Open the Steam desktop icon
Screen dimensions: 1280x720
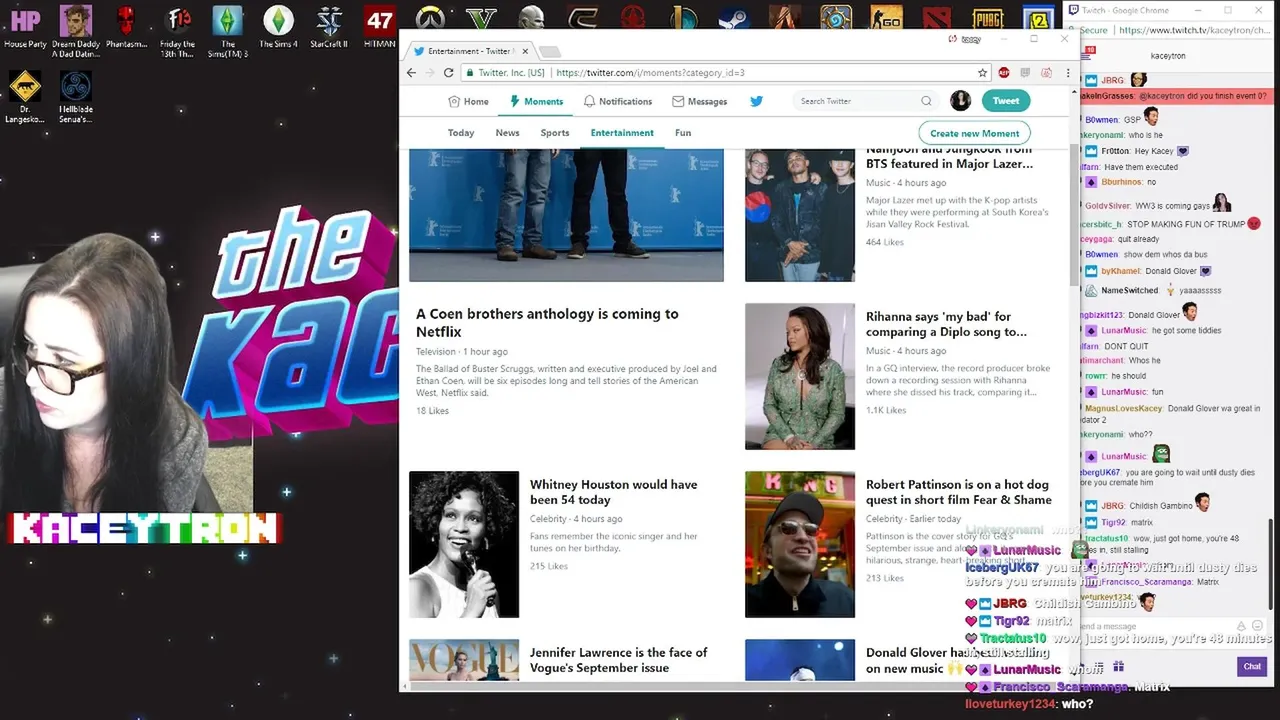click(734, 18)
